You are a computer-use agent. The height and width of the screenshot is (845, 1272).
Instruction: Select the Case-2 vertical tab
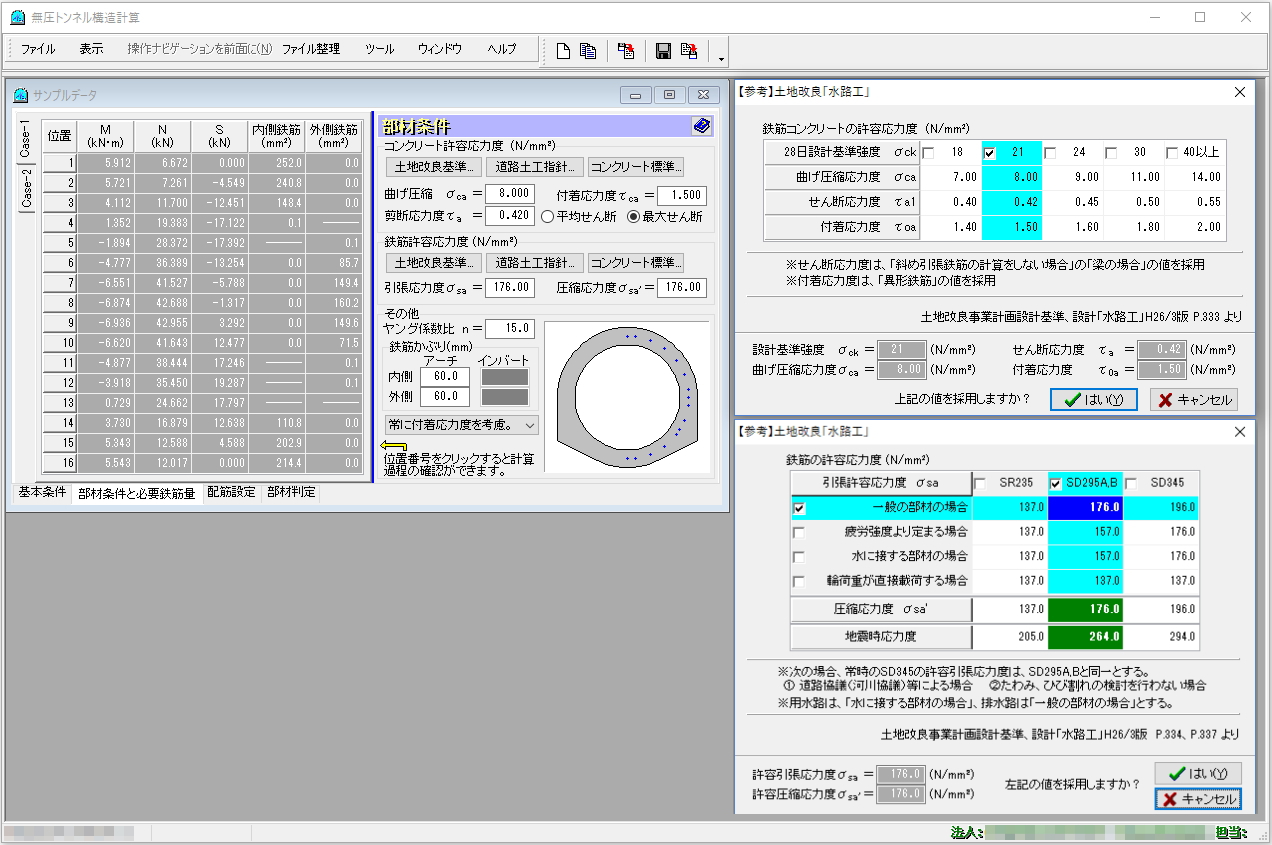[x=27, y=188]
